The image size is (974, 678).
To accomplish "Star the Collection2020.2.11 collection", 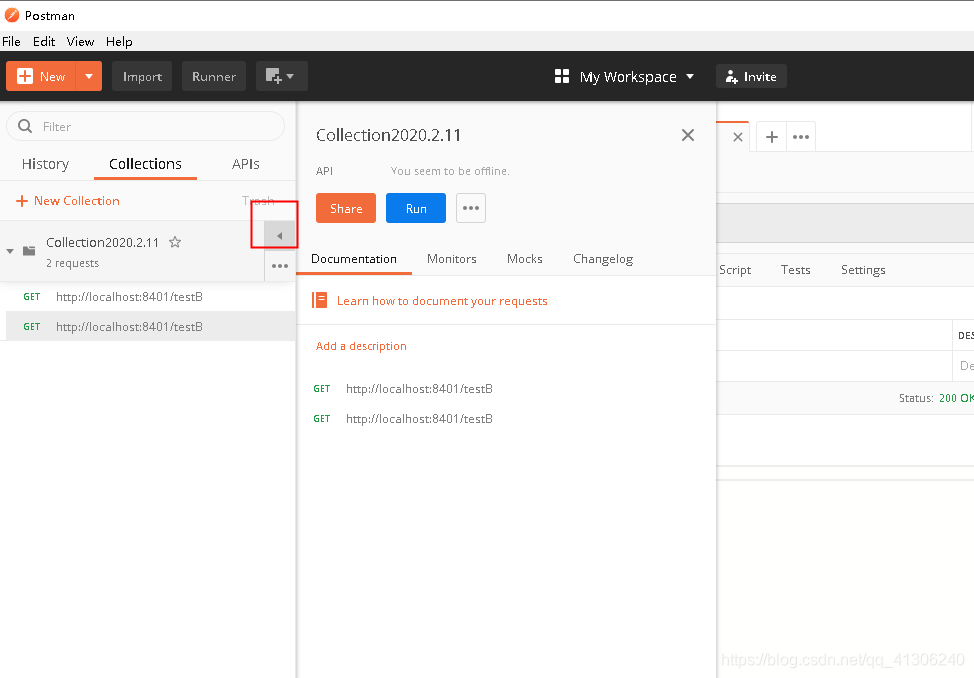I will [175, 242].
